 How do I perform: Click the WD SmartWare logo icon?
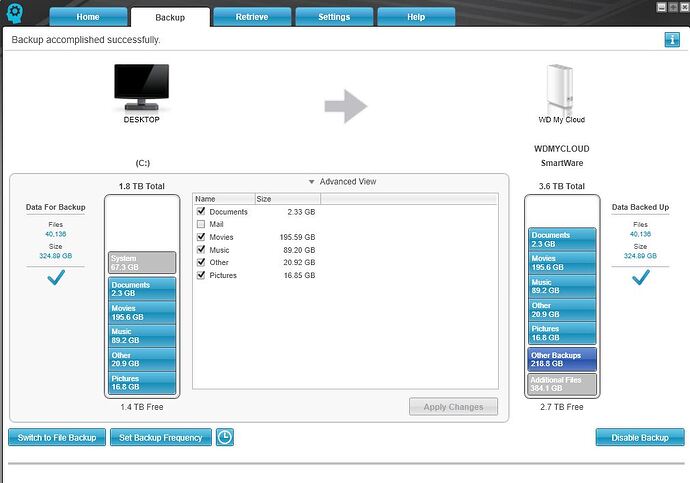coord(15,13)
